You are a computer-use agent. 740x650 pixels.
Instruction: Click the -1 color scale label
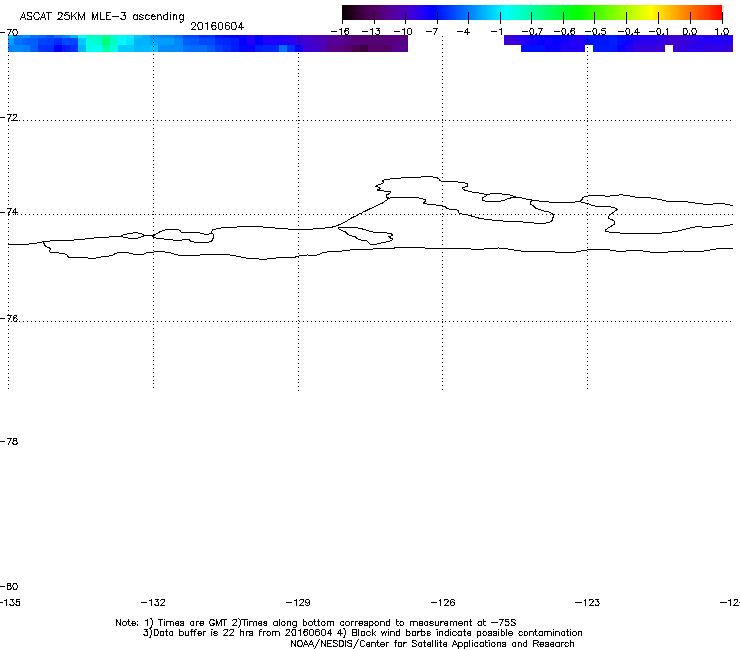point(496,32)
